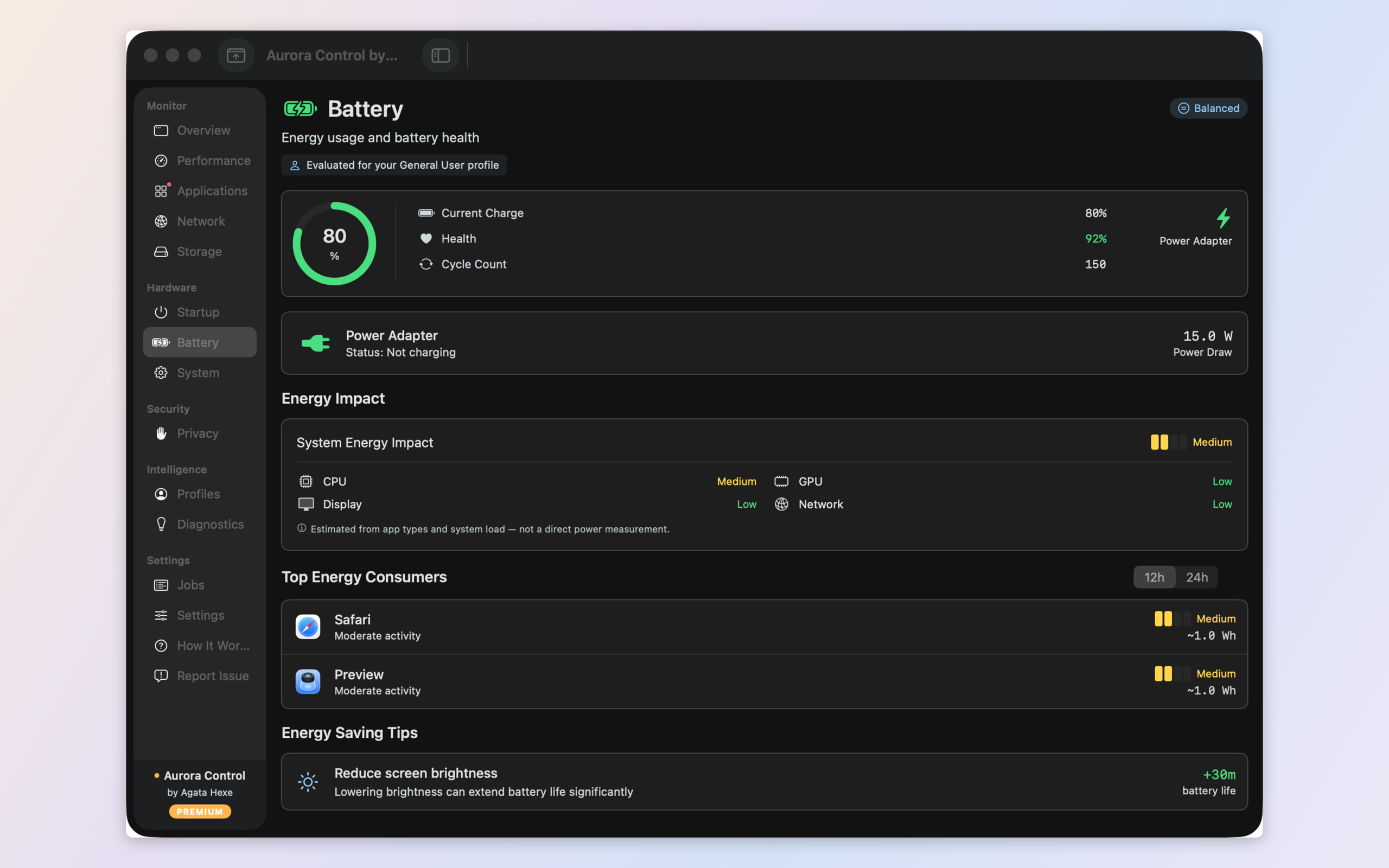Click the Safari energy consumer row
Image resolution: width=1389 pixels, height=868 pixels.
click(x=764, y=627)
